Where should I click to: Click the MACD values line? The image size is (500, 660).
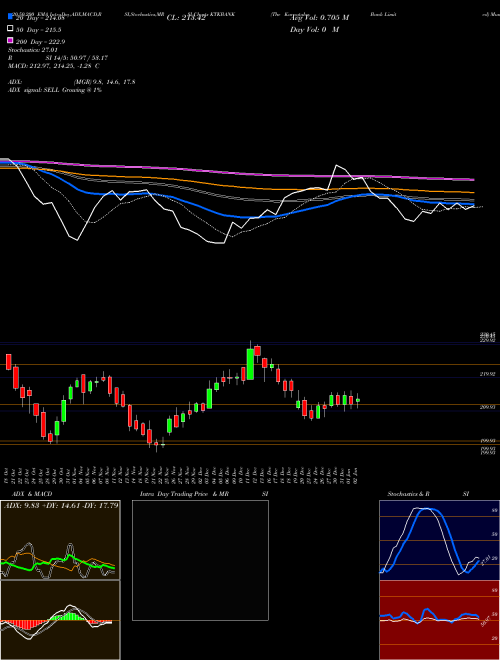(x=54, y=66)
